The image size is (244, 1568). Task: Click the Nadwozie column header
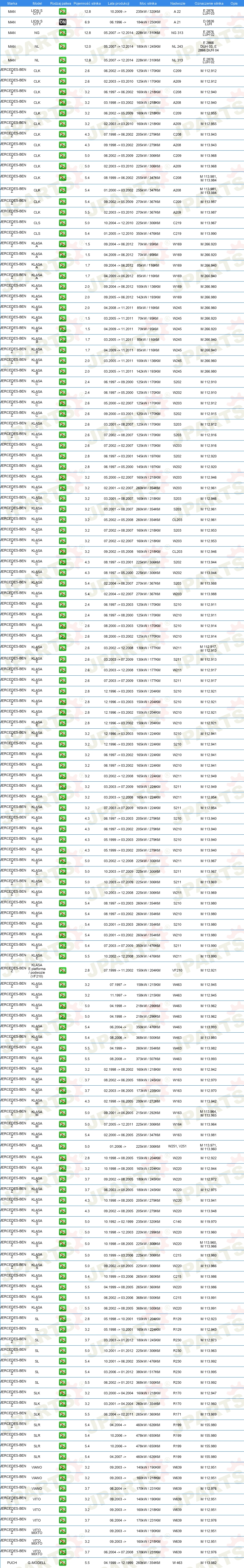[178, 3]
